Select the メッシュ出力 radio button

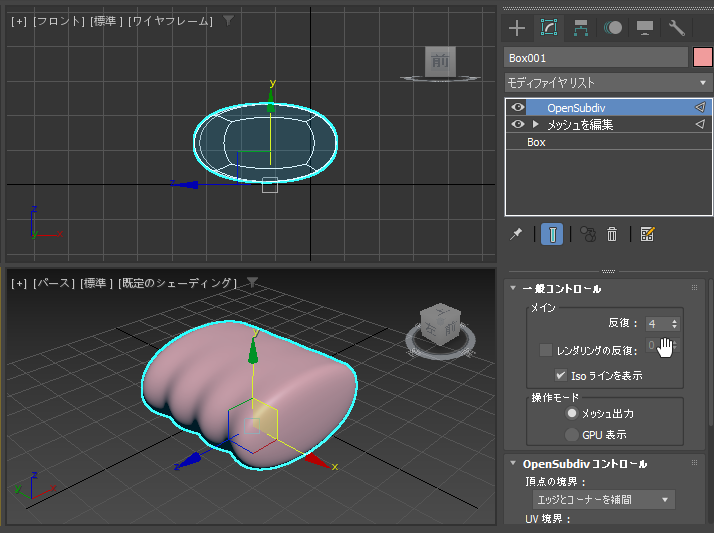coord(571,413)
